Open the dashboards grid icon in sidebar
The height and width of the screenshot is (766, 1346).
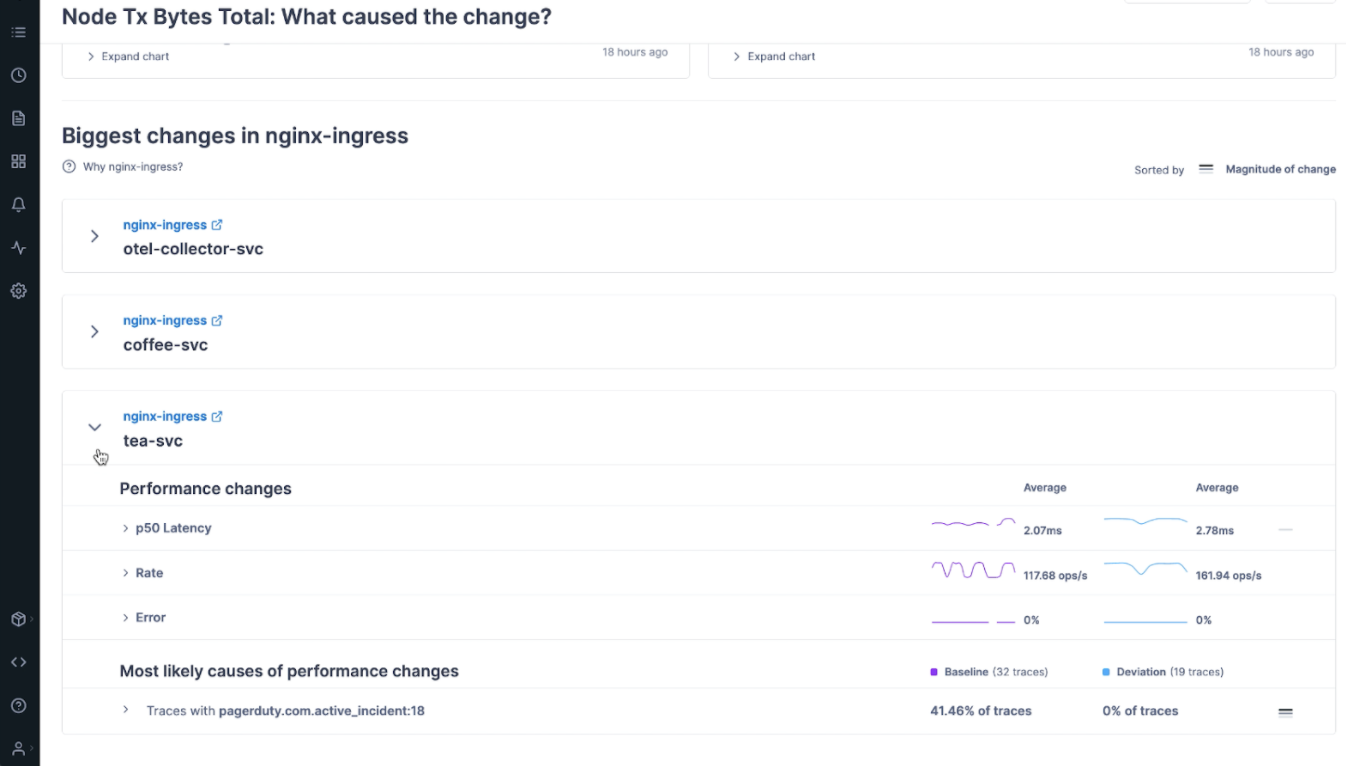click(x=18, y=161)
